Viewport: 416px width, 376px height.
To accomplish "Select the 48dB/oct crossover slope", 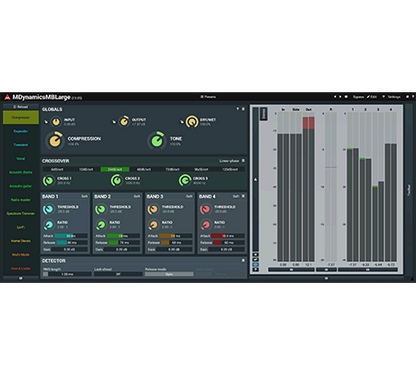I will point(144,169).
